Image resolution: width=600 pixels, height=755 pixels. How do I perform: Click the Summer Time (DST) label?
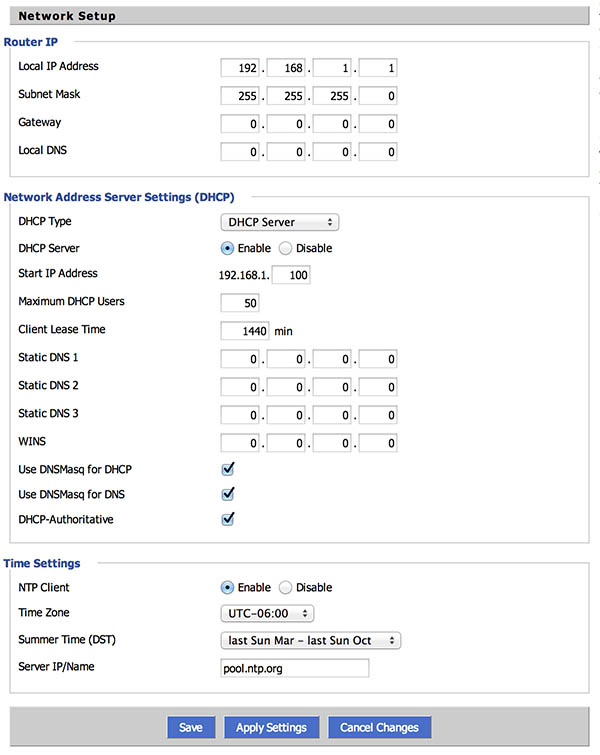67,640
